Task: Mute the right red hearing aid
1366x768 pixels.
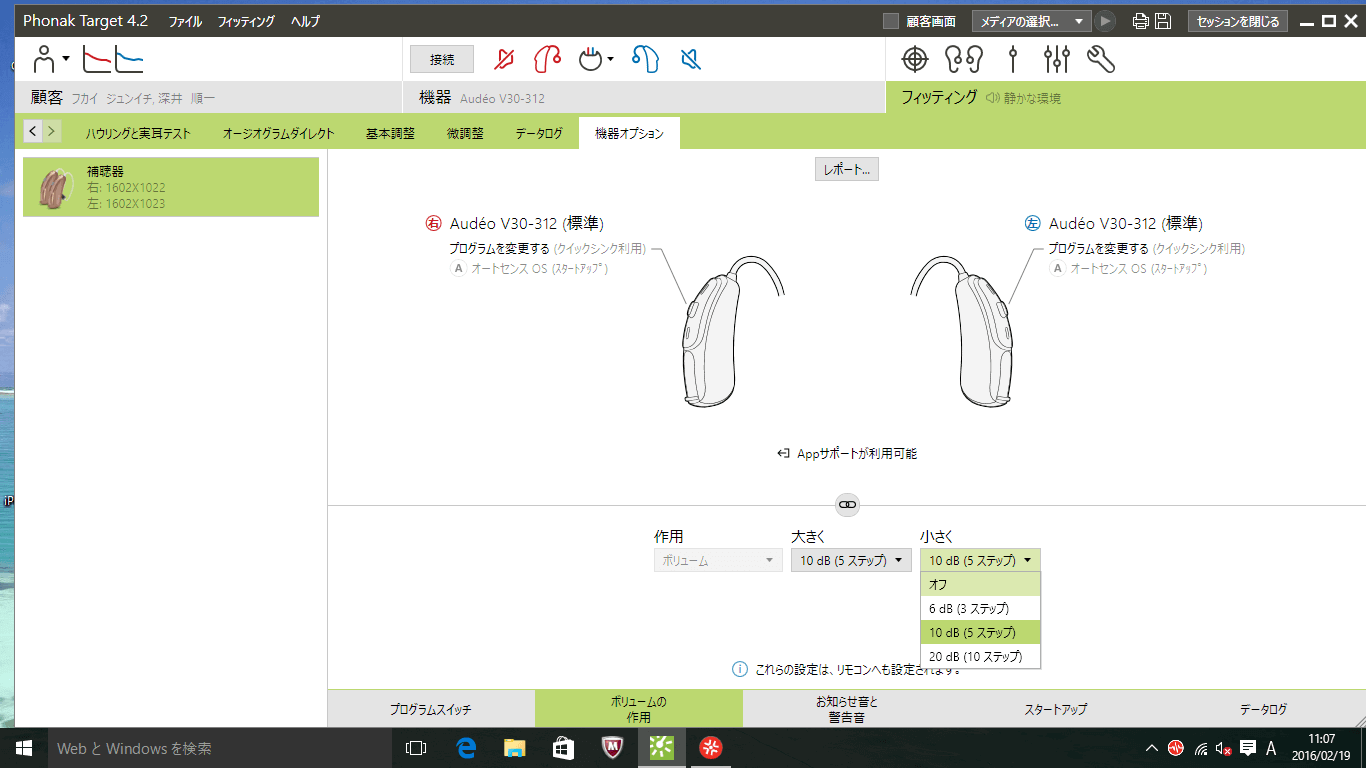Action: (504, 60)
